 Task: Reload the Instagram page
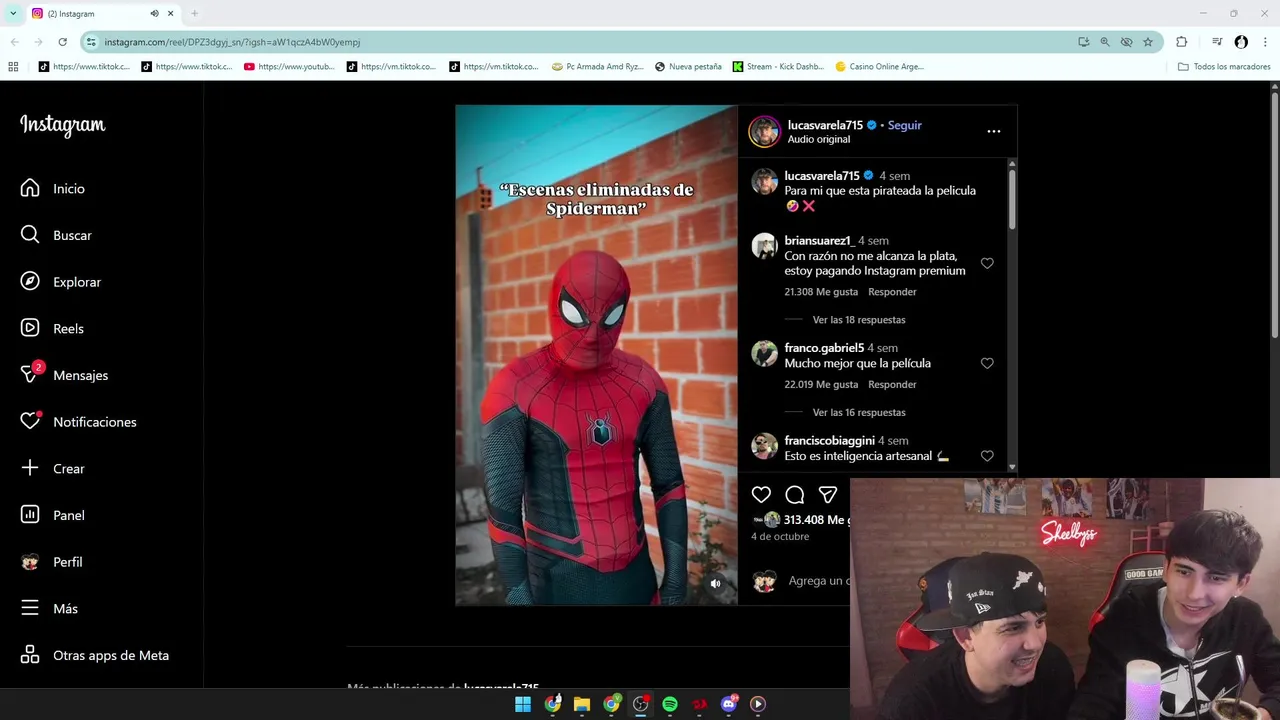(62, 42)
